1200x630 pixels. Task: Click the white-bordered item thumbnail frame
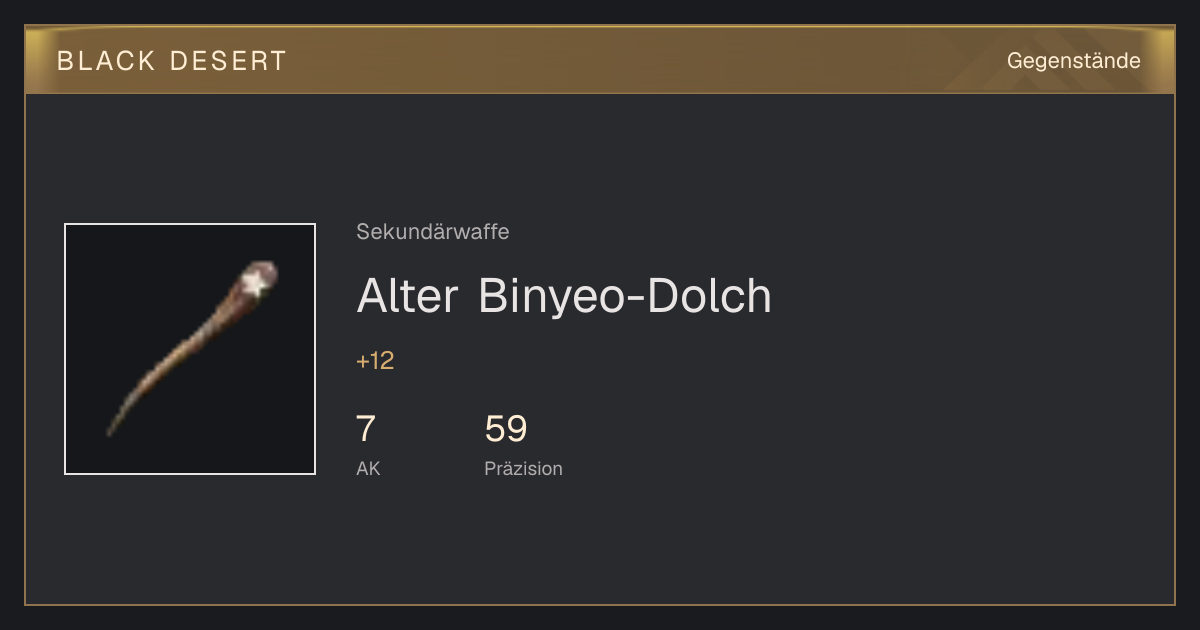coord(190,349)
